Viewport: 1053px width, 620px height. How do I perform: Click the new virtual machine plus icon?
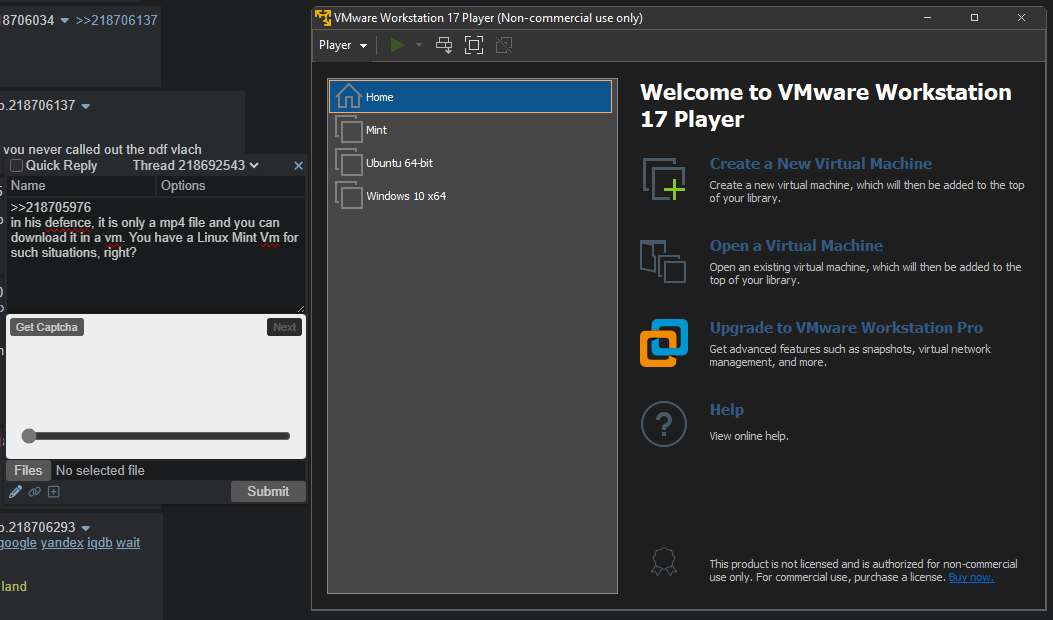click(x=663, y=179)
